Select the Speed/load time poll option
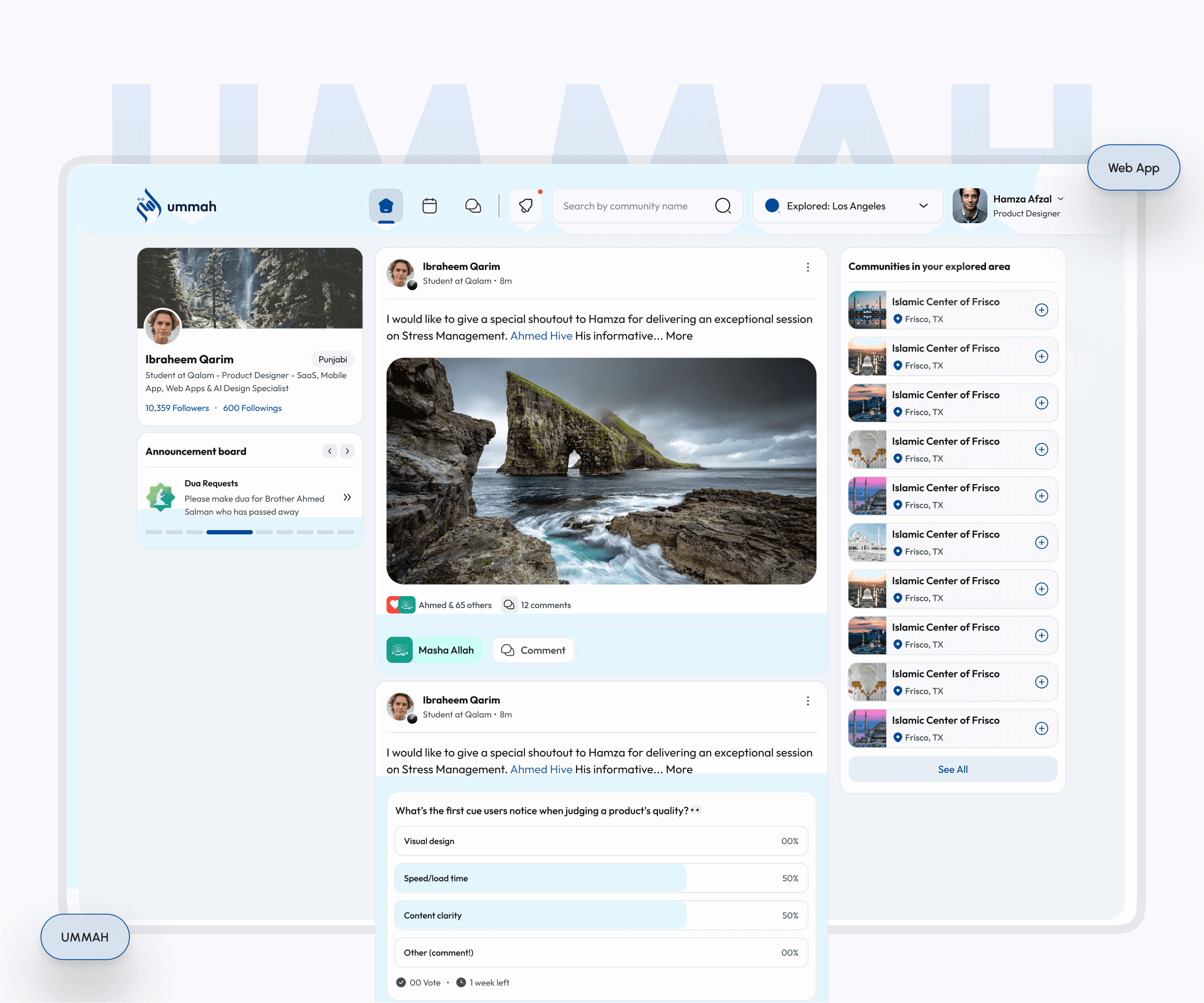 [x=601, y=878]
